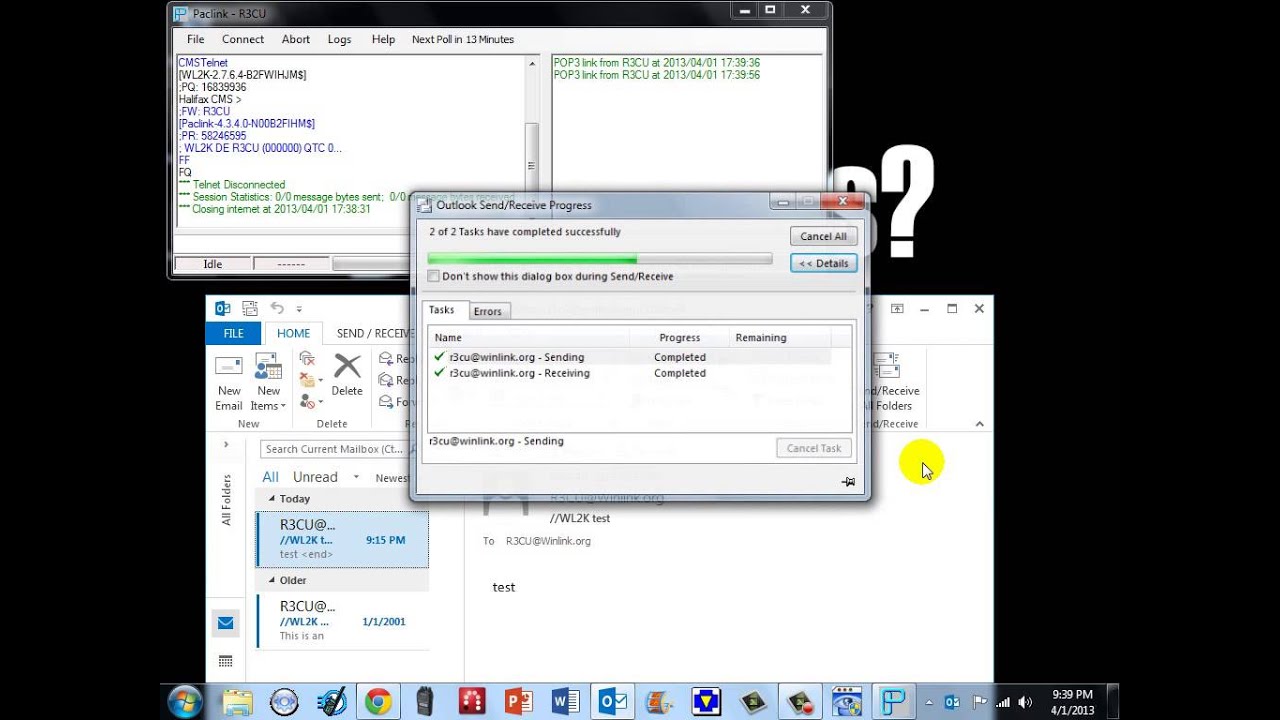Click the Cancel Task button
The image size is (1280, 720).
tap(814, 448)
